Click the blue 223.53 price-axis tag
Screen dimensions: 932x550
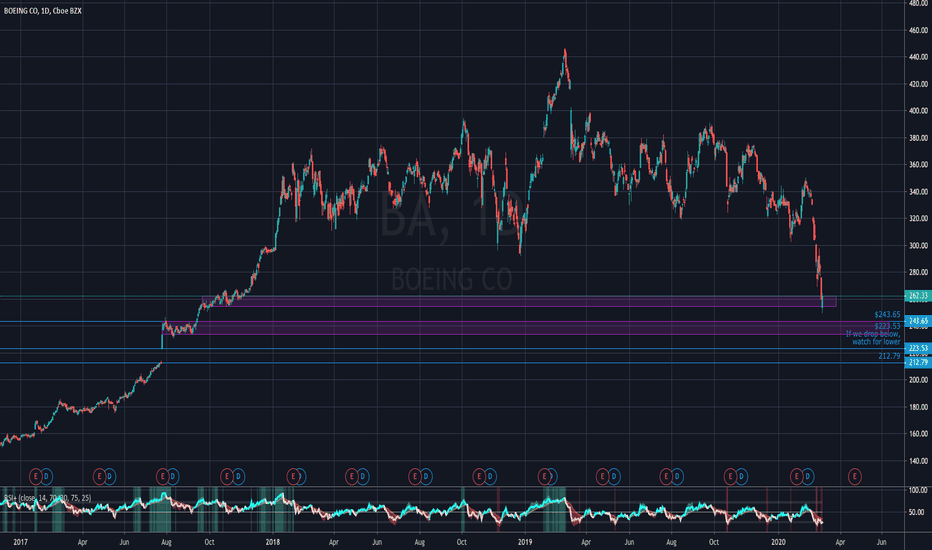coord(918,348)
